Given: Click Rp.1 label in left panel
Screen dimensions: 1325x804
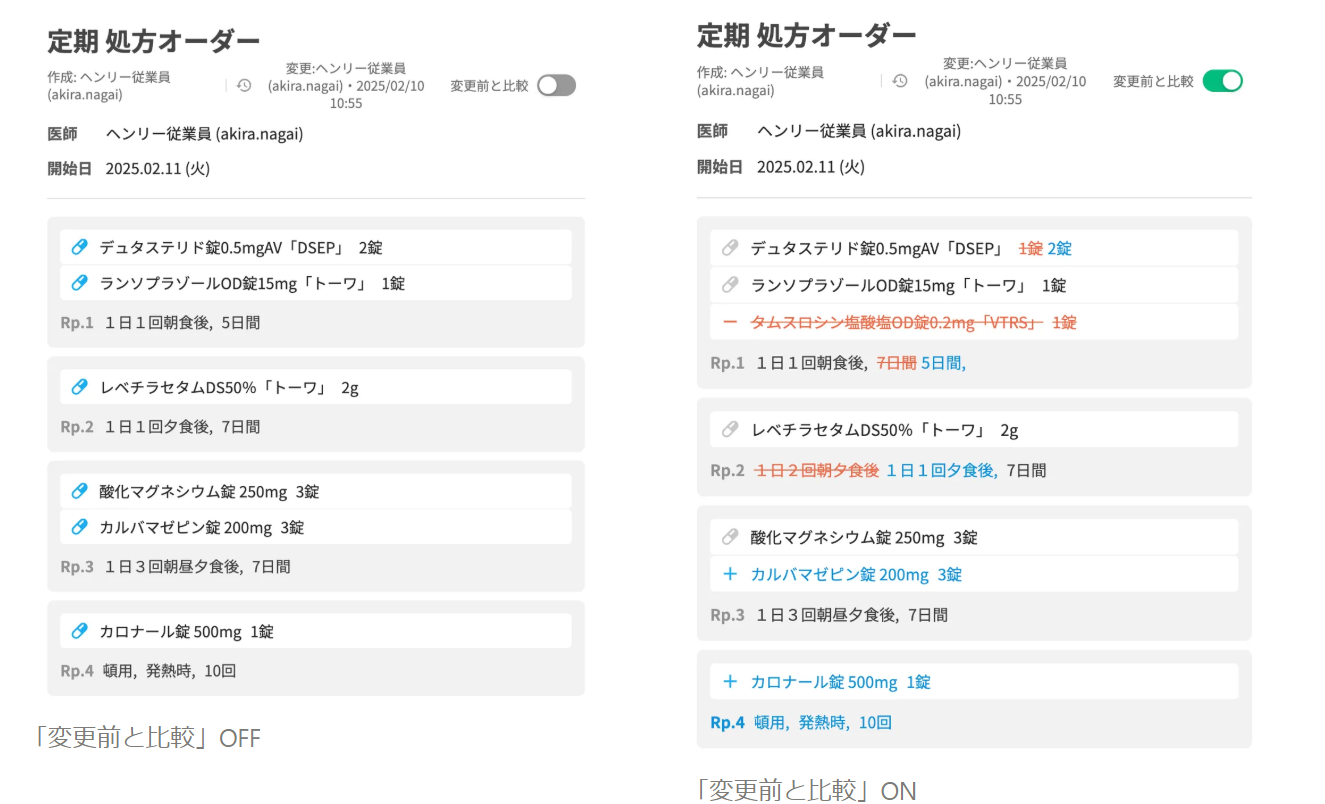Looking at the screenshot, I should 77,323.
